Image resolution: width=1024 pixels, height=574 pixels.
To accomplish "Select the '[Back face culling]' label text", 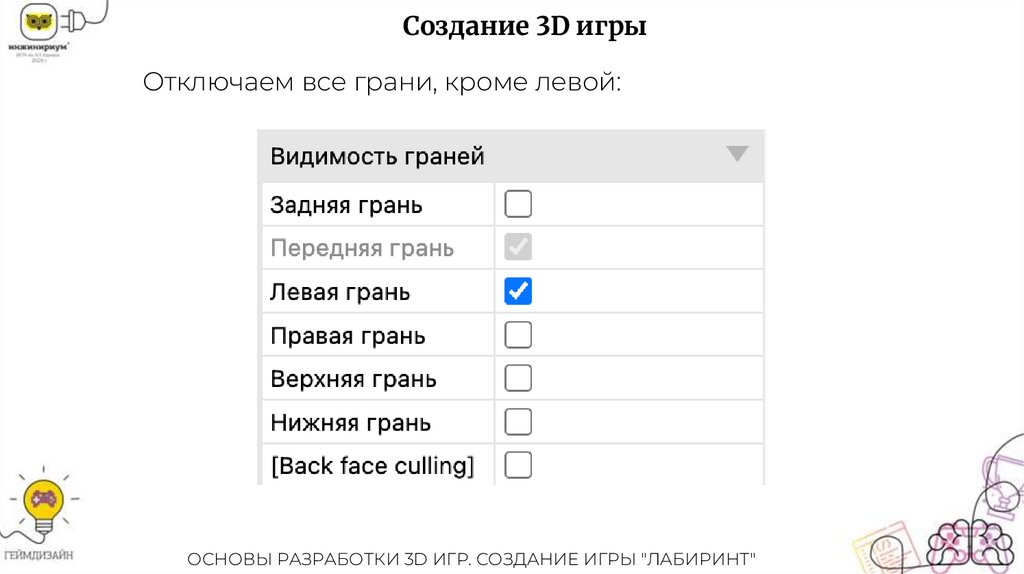I will [x=372, y=466].
